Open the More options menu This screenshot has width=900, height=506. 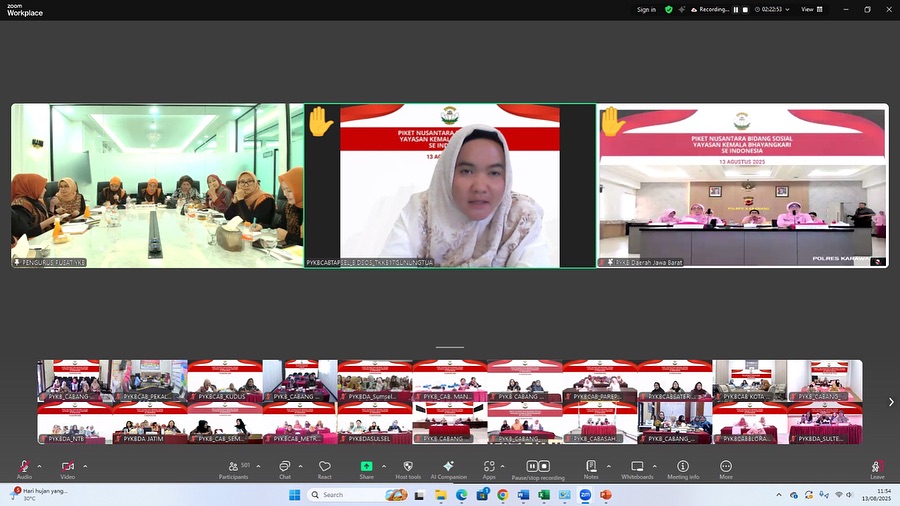coord(726,468)
